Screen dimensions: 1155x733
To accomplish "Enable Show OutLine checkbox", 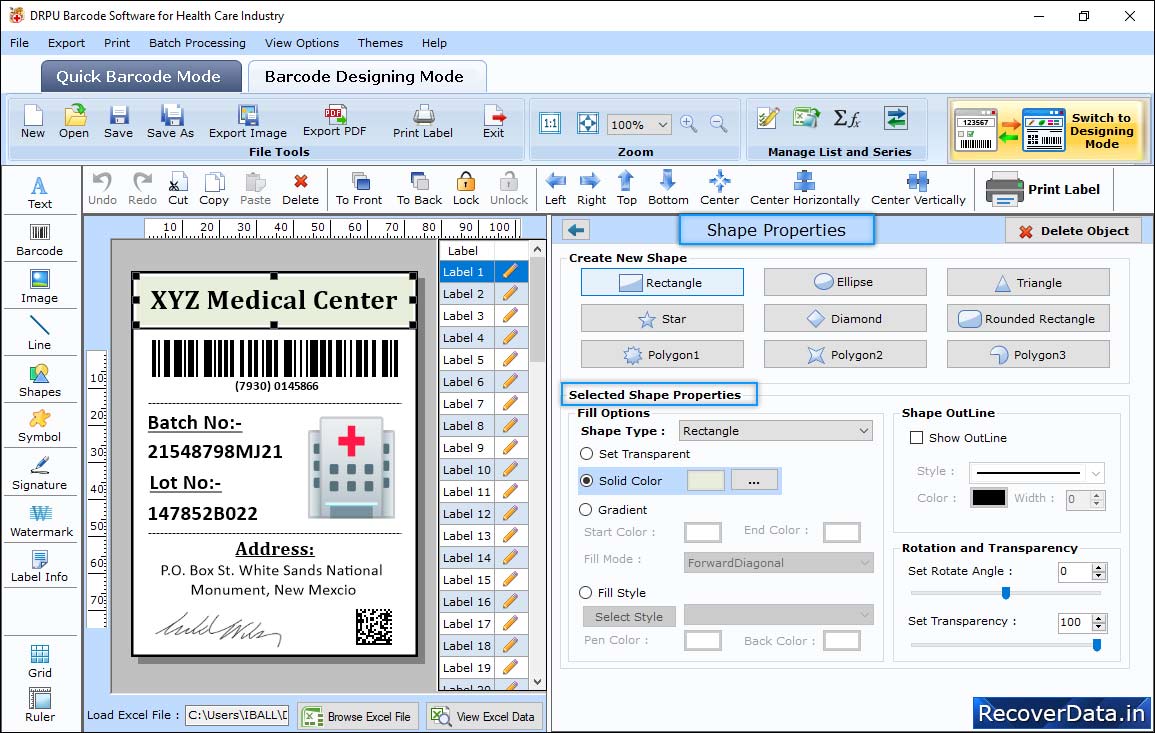I will click(916, 438).
